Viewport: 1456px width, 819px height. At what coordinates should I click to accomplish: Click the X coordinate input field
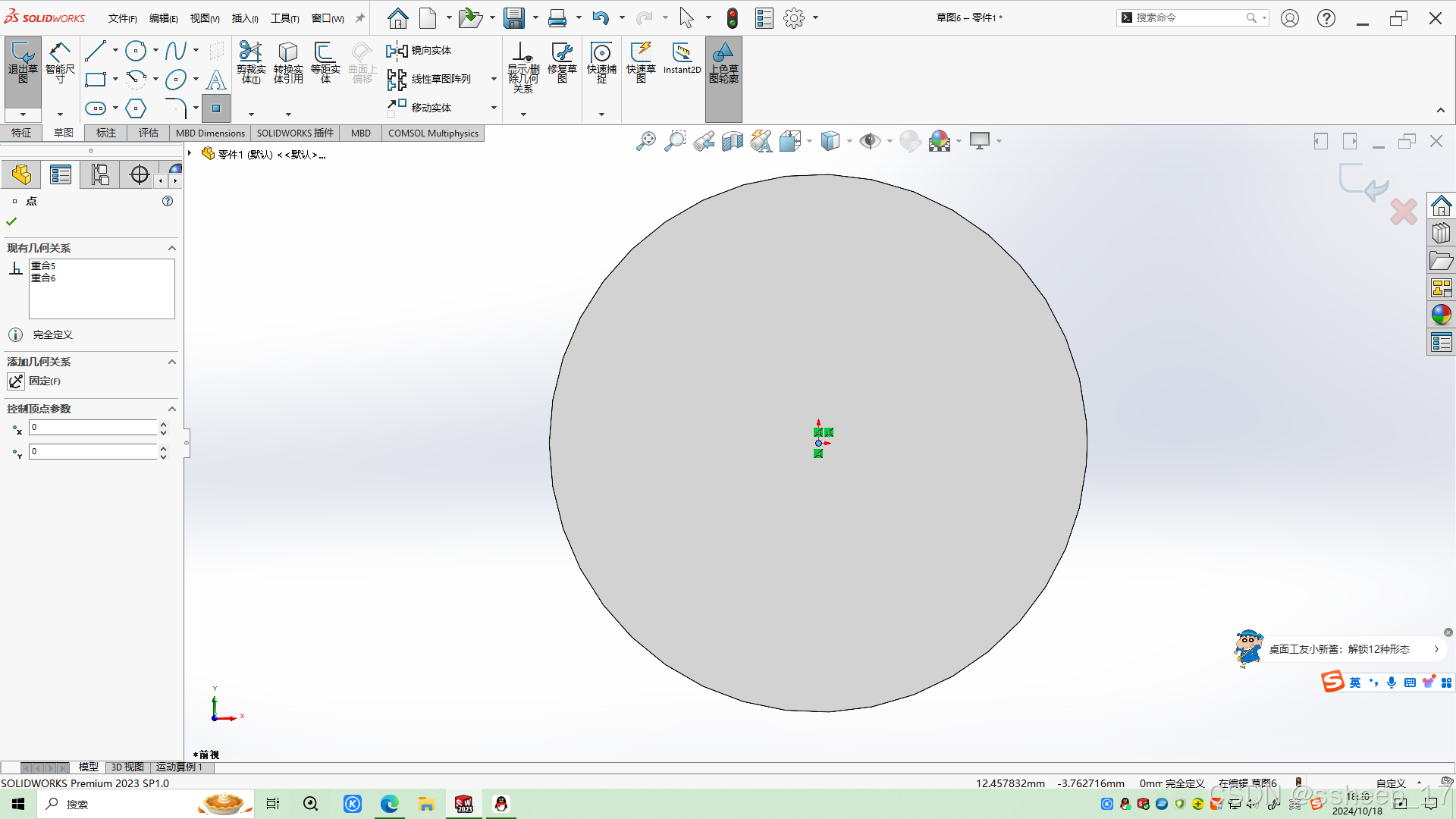coord(93,428)
